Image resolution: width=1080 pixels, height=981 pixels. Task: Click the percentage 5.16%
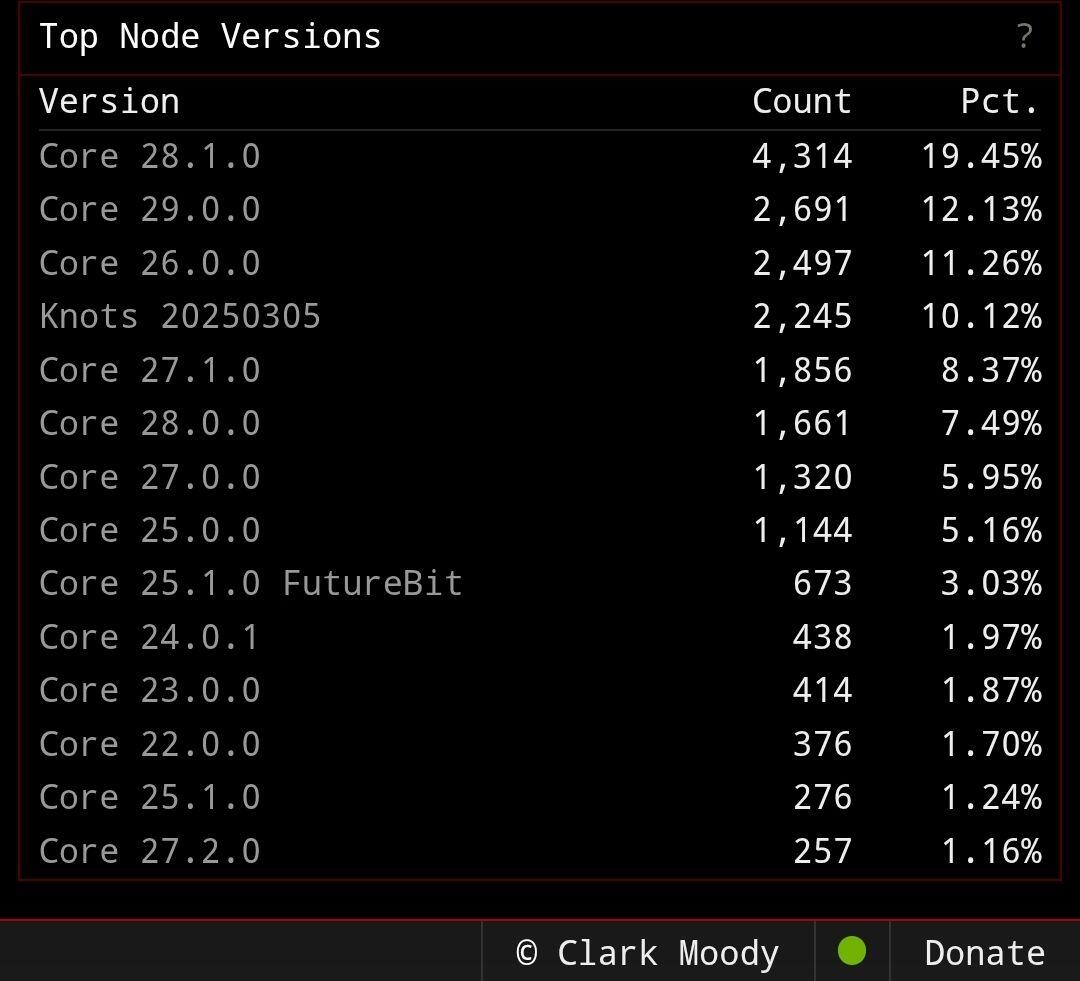pos(991,530)
